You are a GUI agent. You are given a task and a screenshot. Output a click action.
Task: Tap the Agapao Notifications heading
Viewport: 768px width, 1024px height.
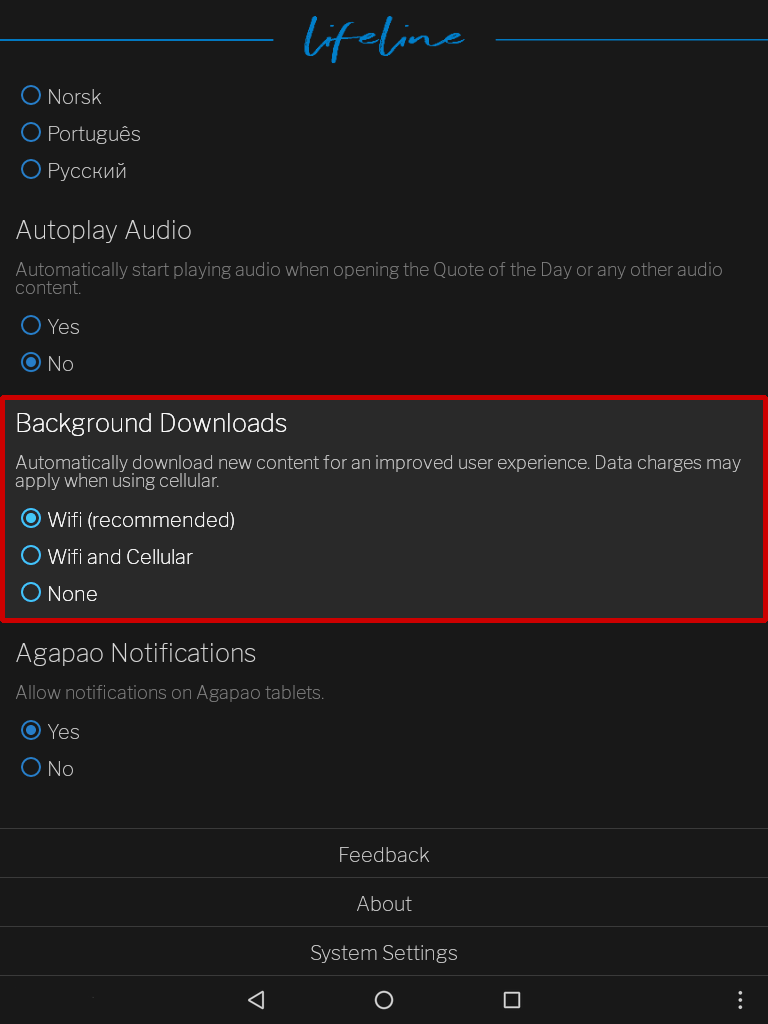(136, 653)
